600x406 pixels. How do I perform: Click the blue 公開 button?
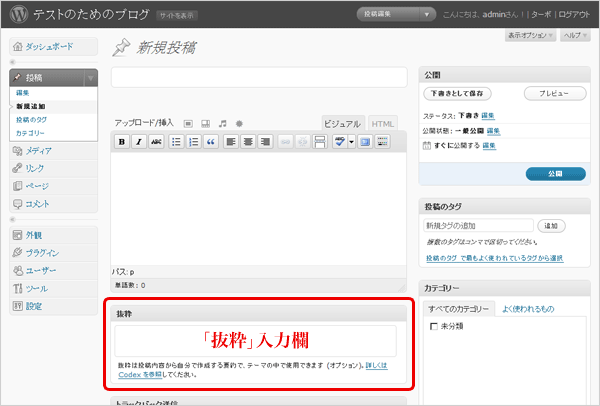(x=556, y=174)
